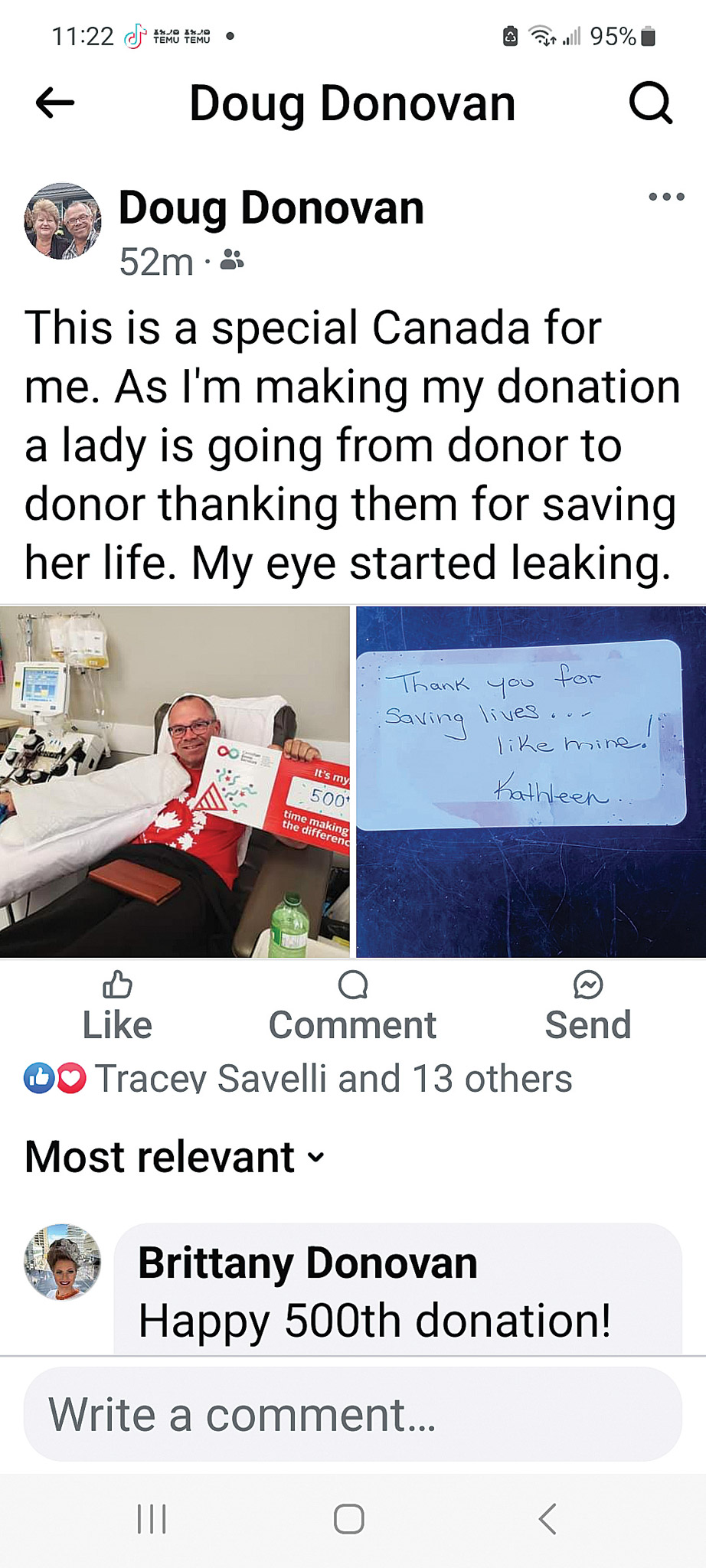Focus the Write a comment field
This screenshot has height=1568, width=706.
(x=353, y=1414)
